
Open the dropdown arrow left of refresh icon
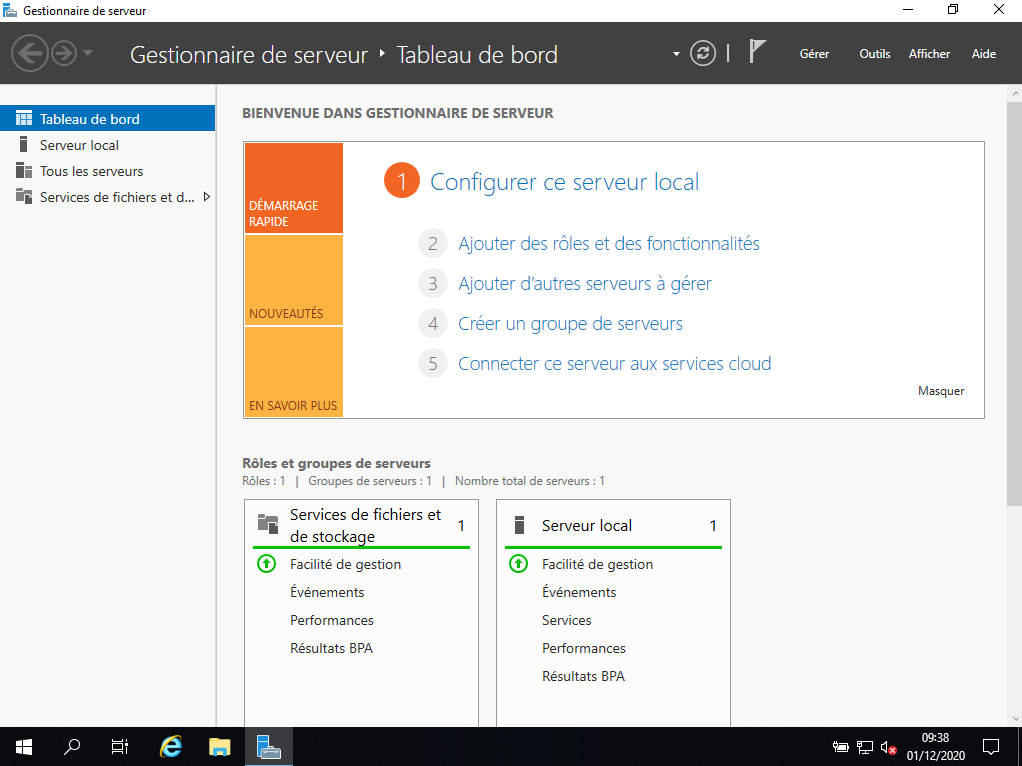click(676, 53)
